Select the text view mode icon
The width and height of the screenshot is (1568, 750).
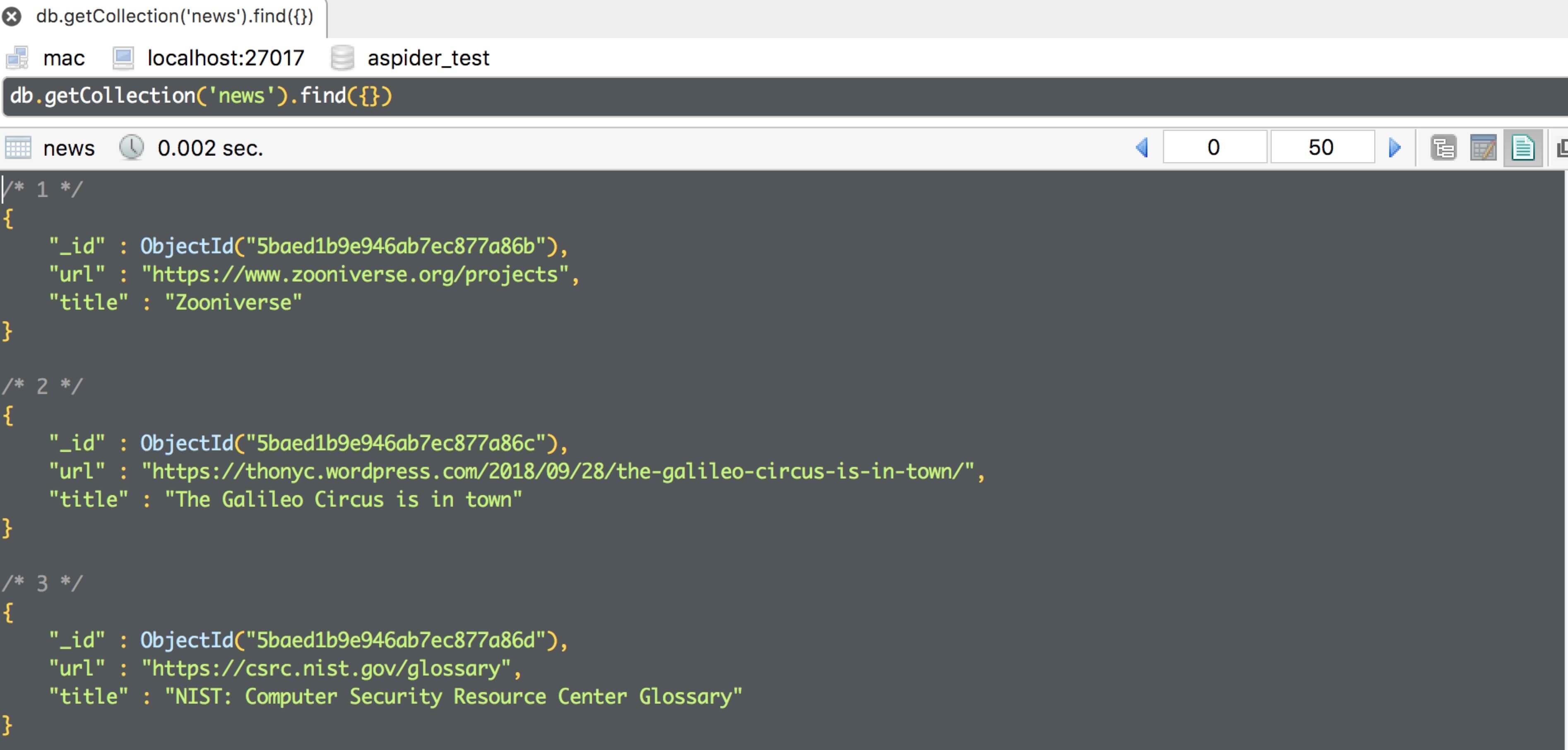[1522, 148]
